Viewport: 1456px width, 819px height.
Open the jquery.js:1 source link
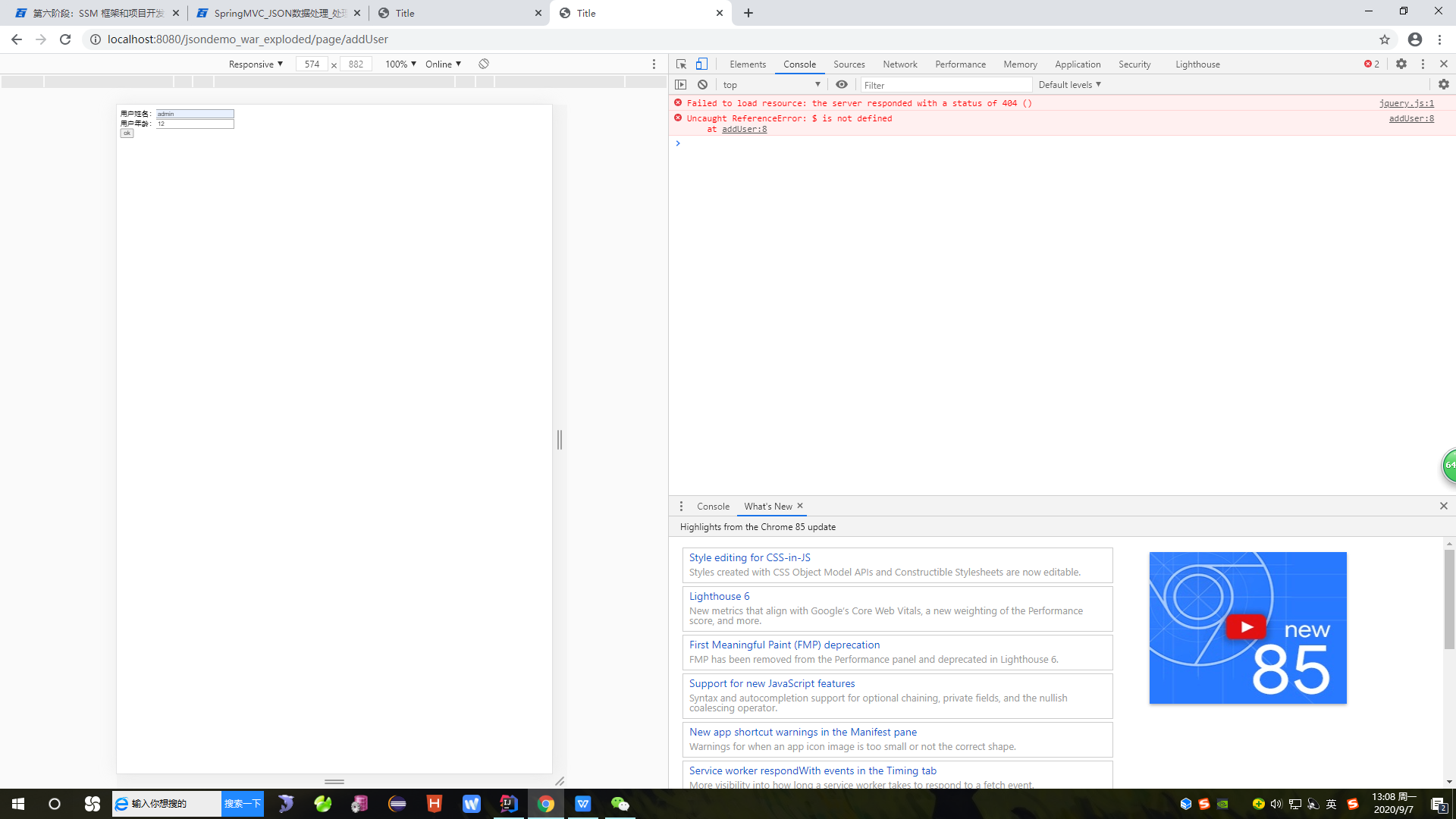point(1406,103)
